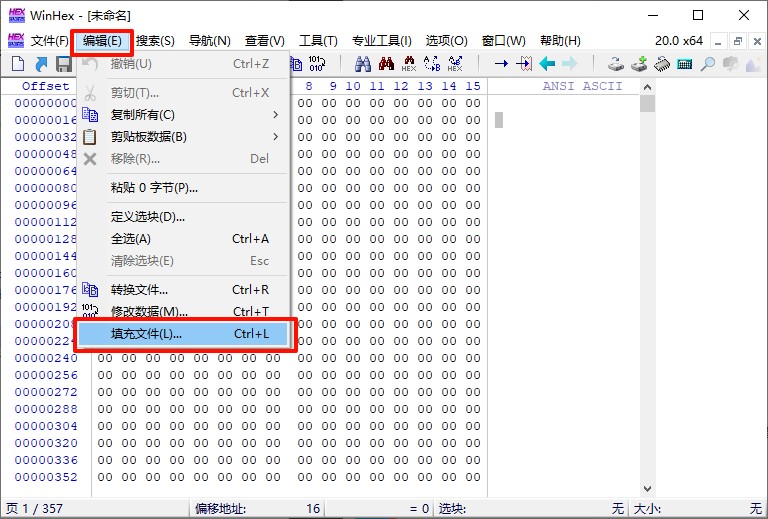
Task: Click the 大小 status field
Action: 698,509
